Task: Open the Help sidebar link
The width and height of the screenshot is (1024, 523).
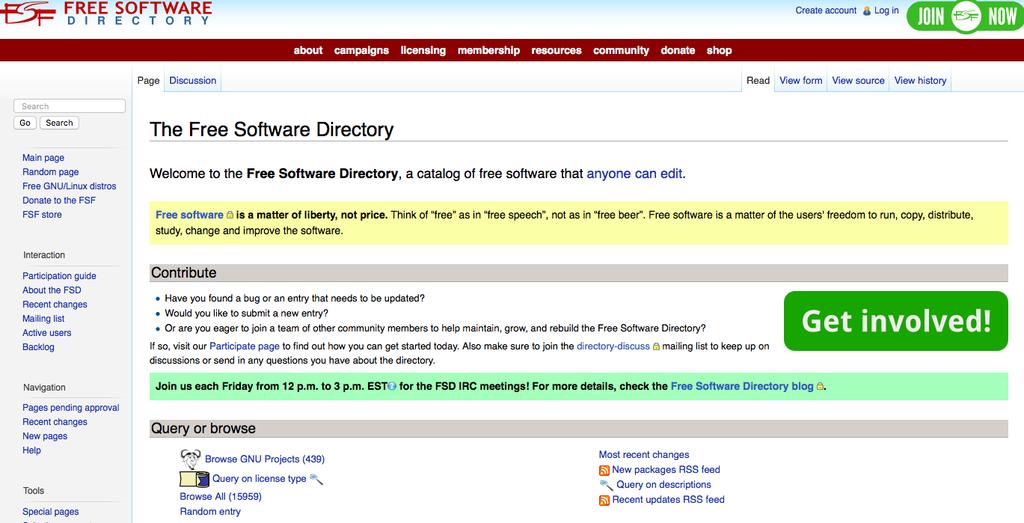Action: 31,451
